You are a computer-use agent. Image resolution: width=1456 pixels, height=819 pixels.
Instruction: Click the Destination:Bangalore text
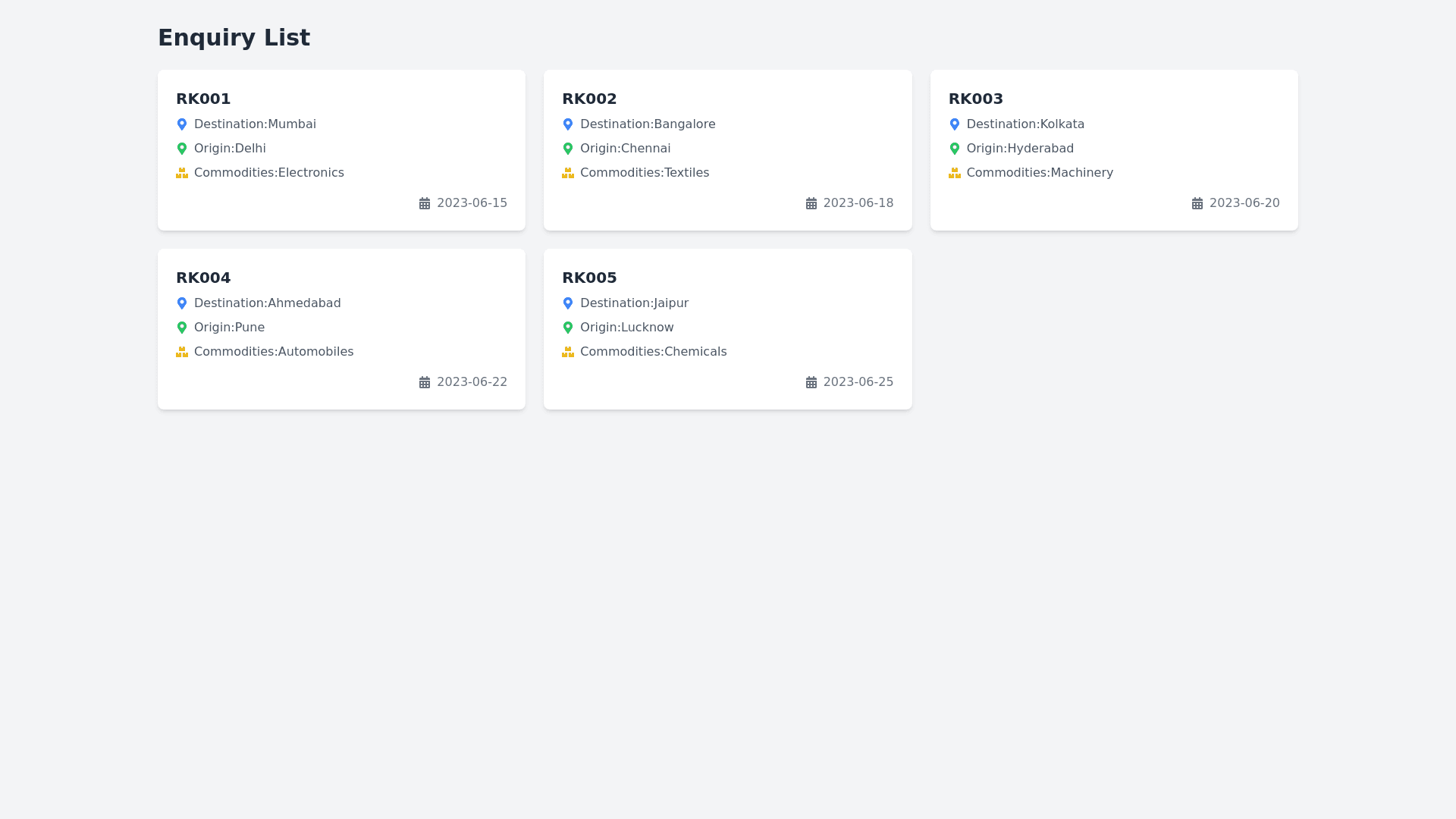click(x=647, y=124)
